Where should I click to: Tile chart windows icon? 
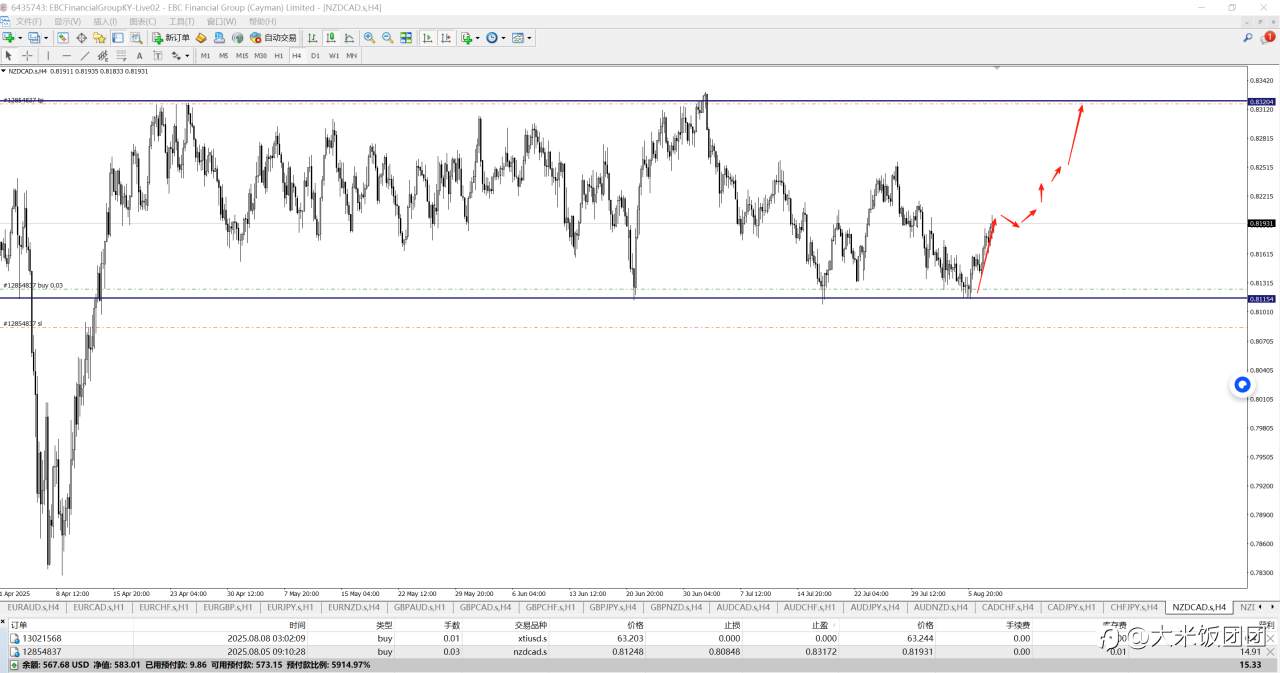[406, 38]
